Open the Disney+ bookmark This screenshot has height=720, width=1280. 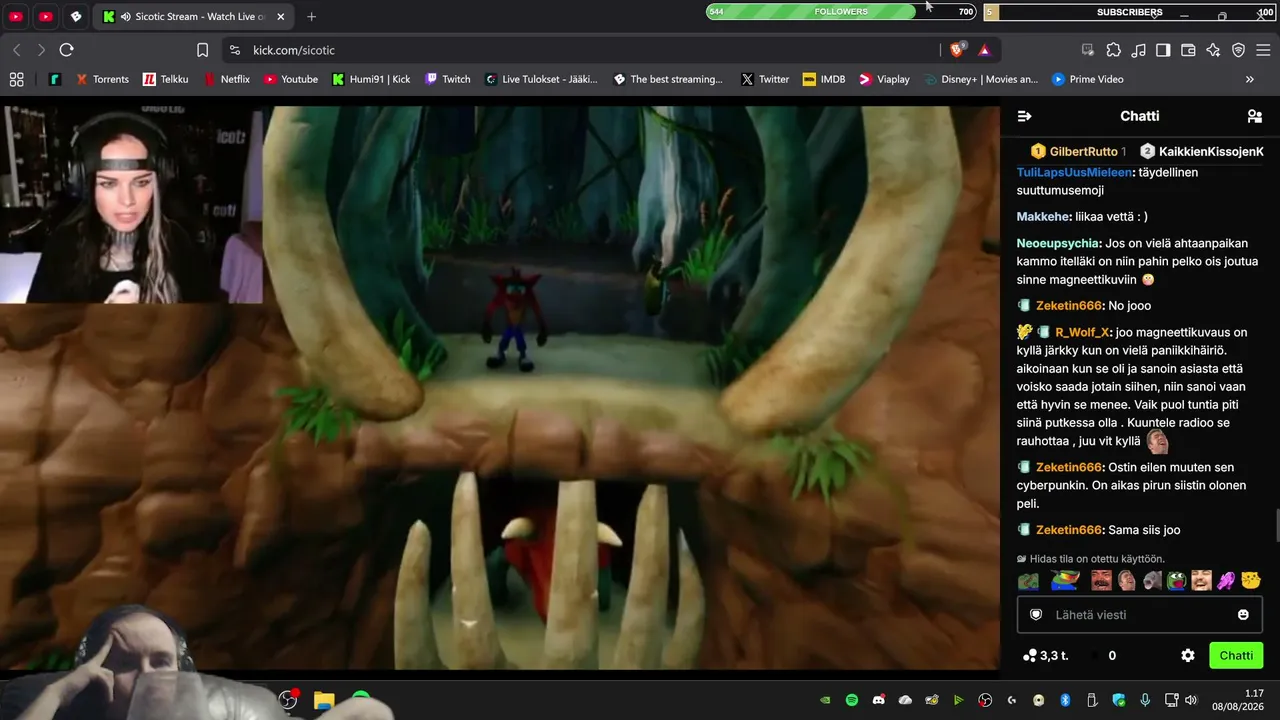981,79
